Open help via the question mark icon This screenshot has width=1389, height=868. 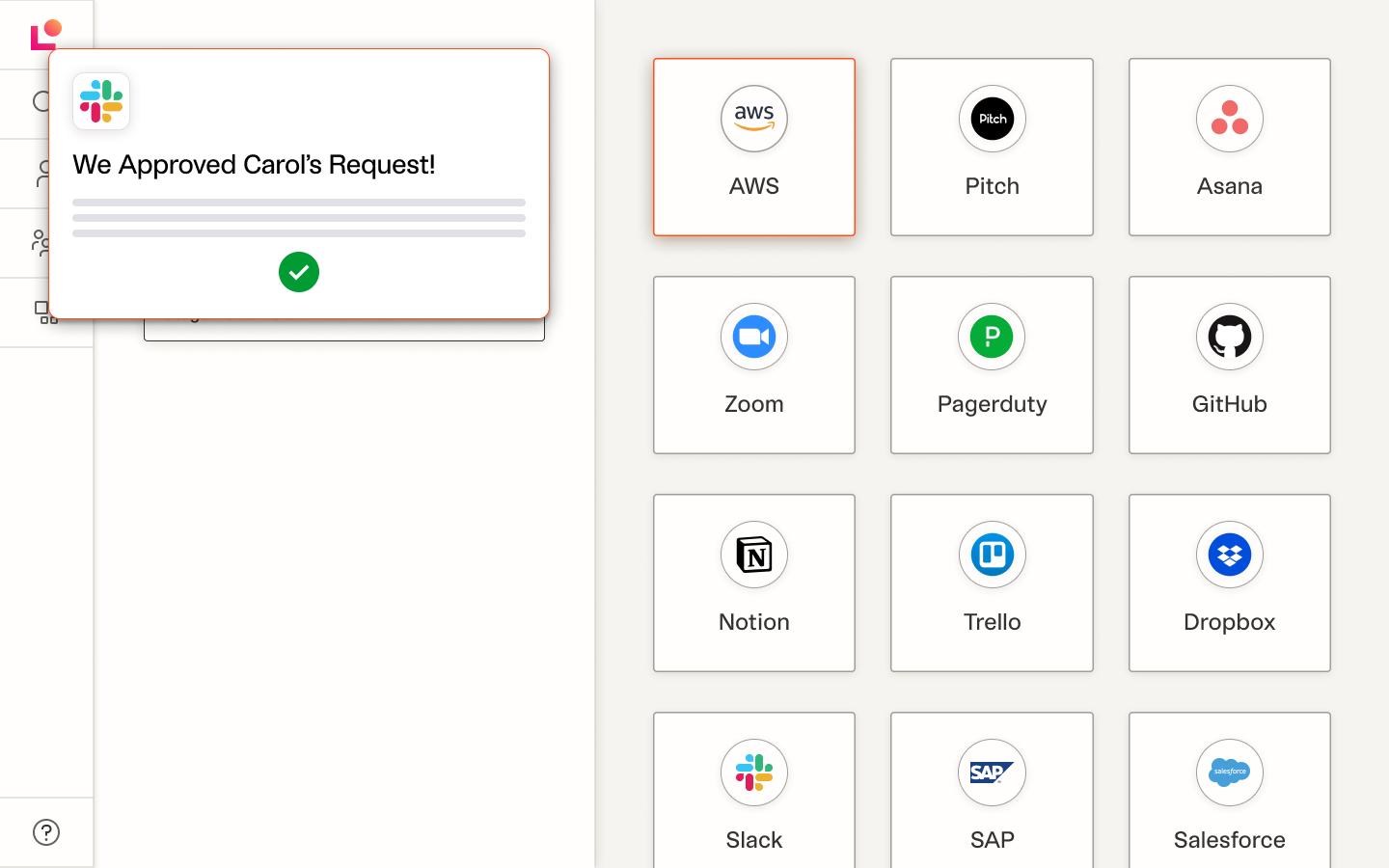coord(46,832)
